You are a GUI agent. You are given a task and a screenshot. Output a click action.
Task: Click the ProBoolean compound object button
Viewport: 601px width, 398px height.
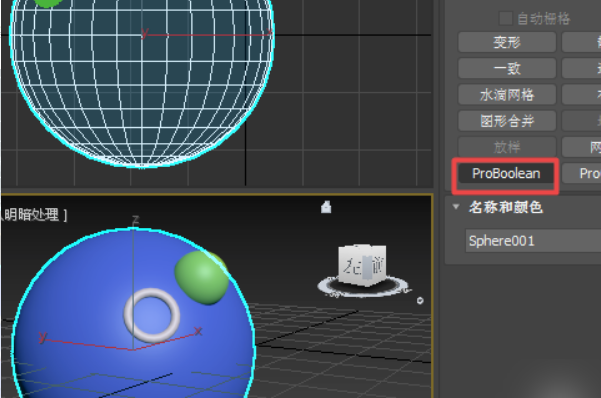tap(506, 174)
